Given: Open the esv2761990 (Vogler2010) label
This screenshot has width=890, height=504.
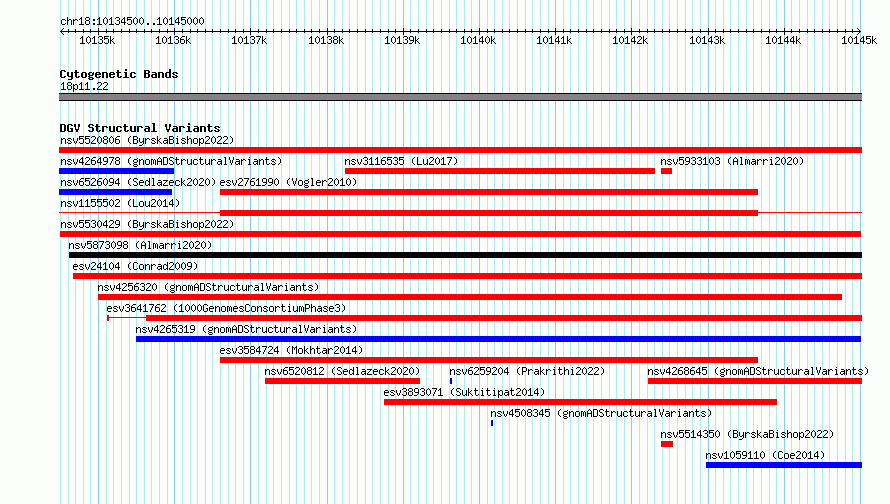Looking at the screenshot, I should pyautogui.click(x=288, y=182).
